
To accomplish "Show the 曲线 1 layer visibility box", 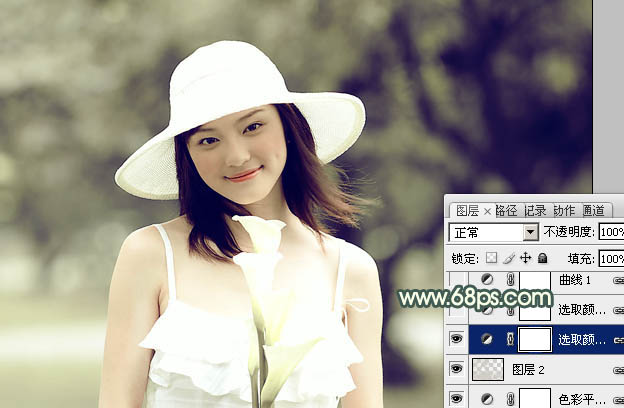I will [457, 280].
